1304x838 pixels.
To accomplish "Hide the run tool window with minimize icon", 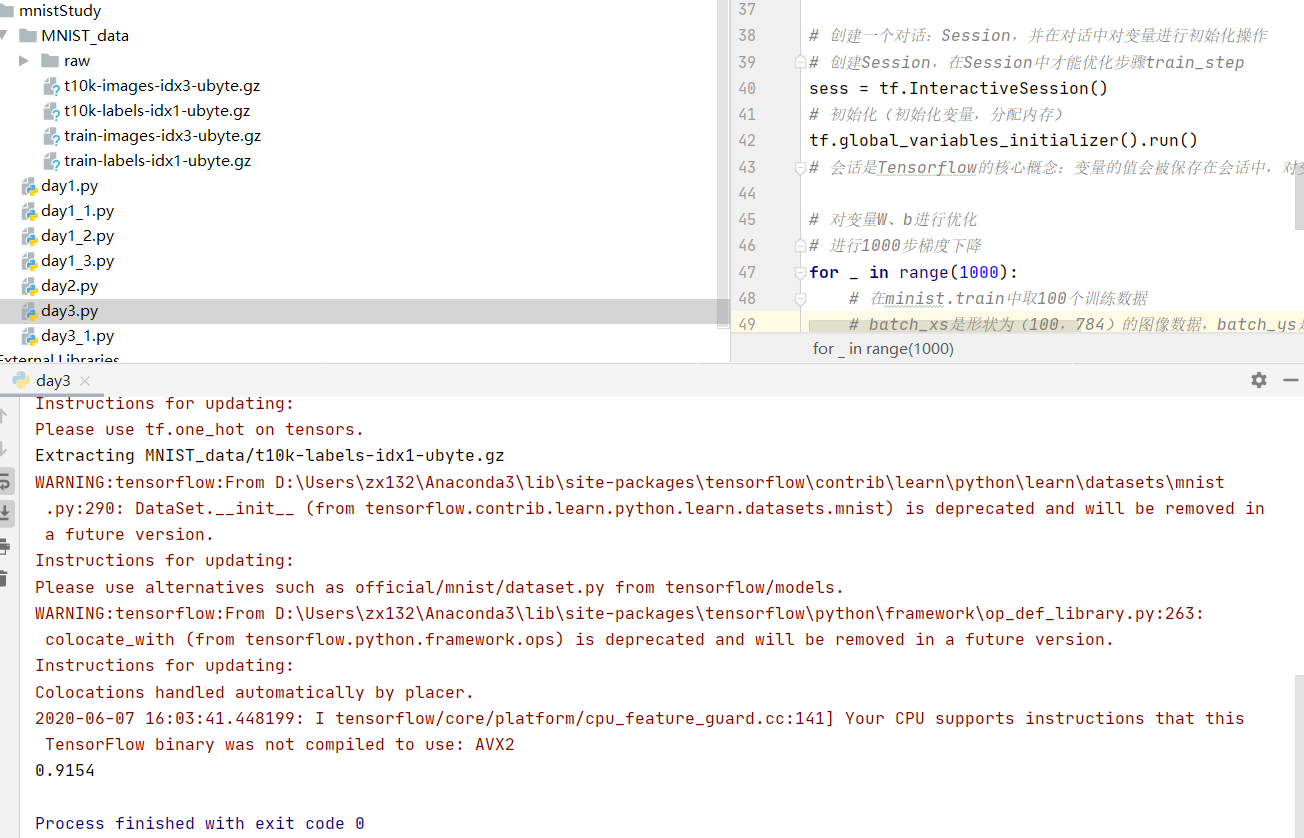I will pyautogui.click(x=1291, y=380).
